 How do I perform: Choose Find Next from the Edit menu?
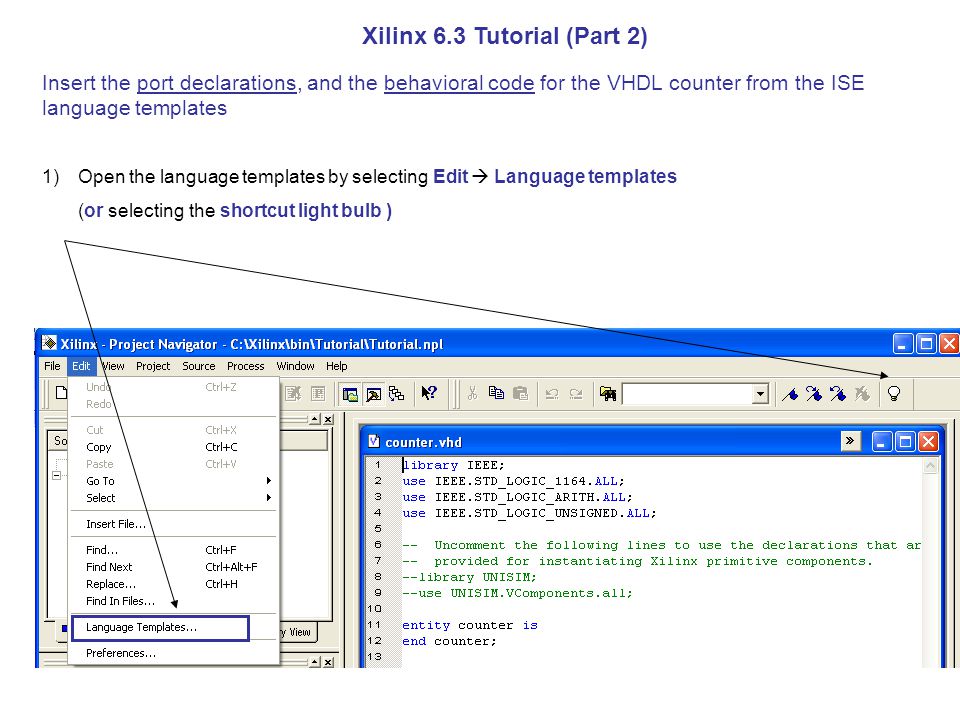[x=174, y=567]
